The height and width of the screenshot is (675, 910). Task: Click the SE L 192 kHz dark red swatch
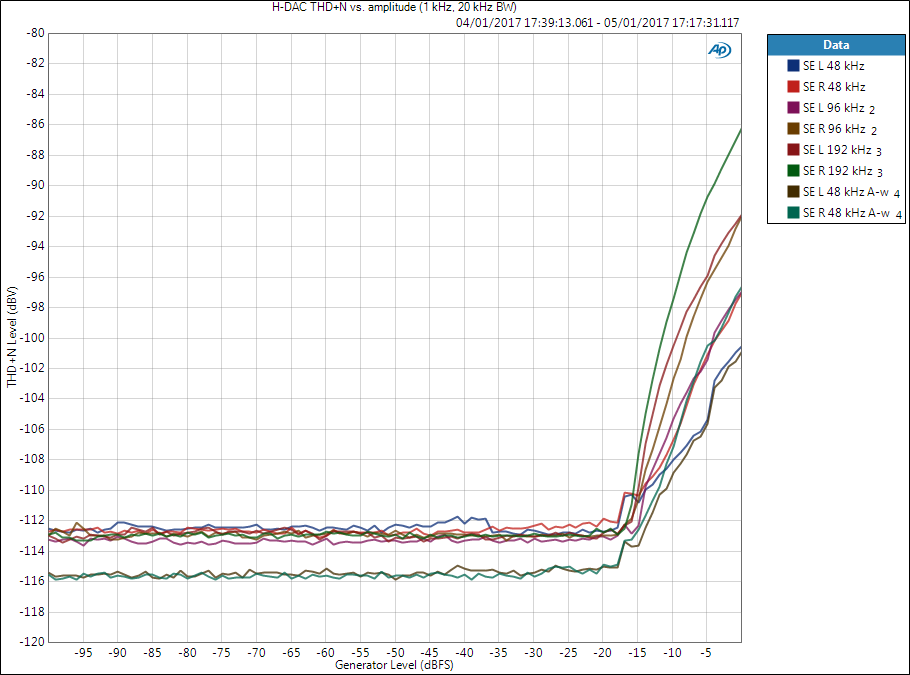pyautogui.click(x=793, y=150)
